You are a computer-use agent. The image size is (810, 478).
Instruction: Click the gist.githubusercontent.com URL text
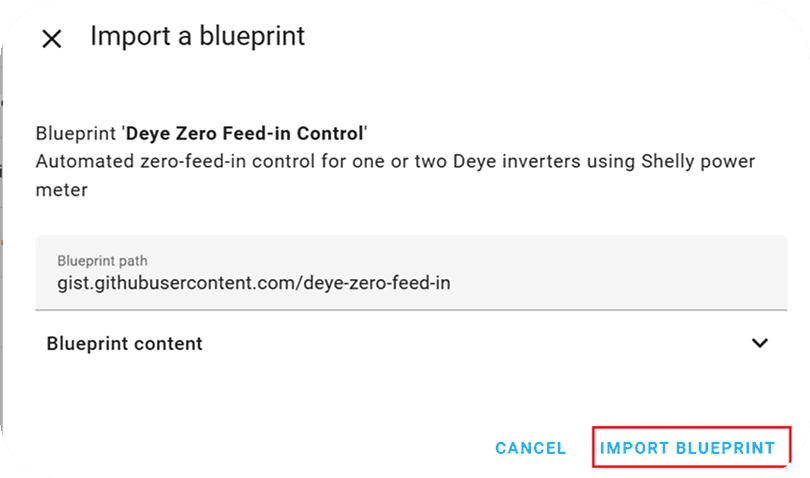point(254,283)
